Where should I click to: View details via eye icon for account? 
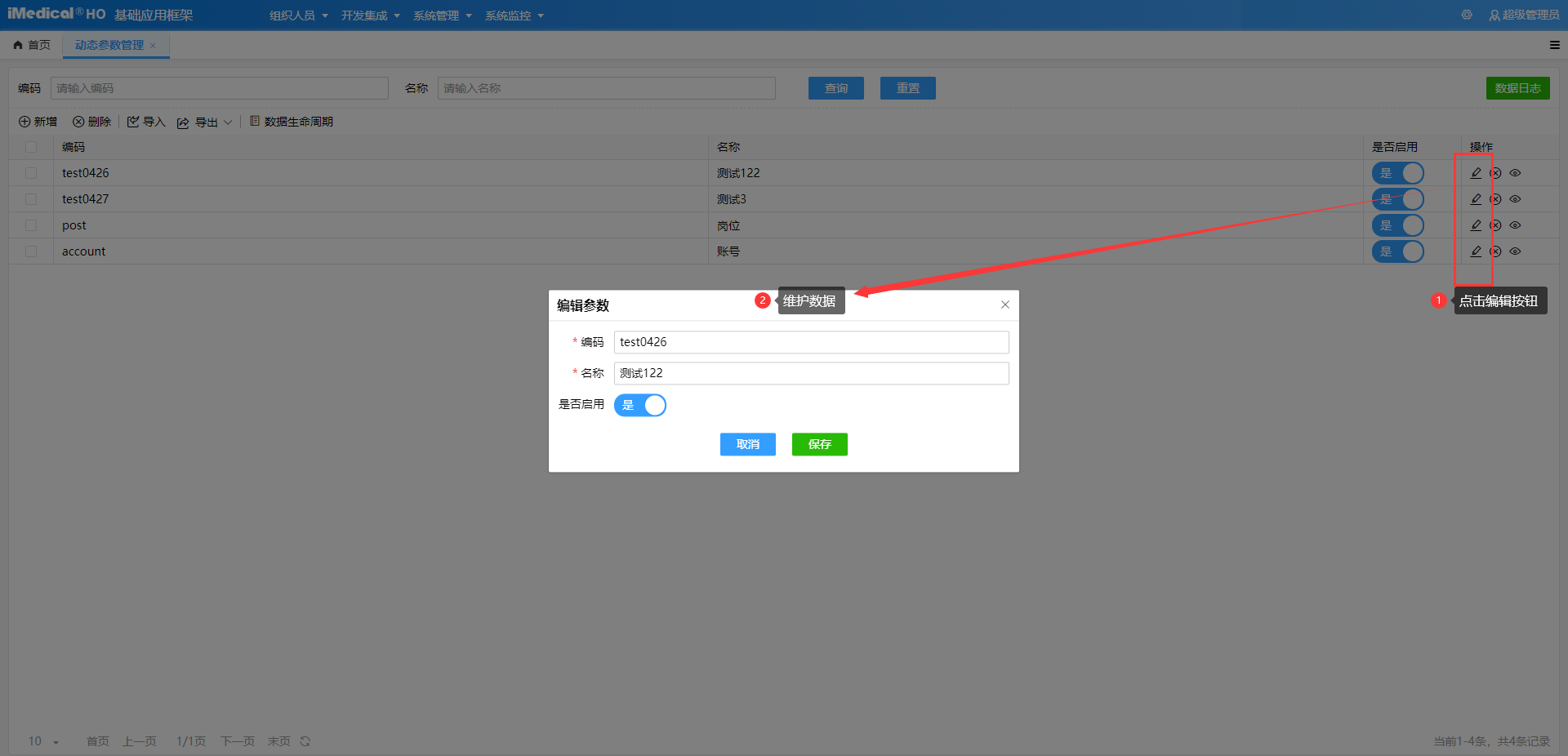[1515, 251]
